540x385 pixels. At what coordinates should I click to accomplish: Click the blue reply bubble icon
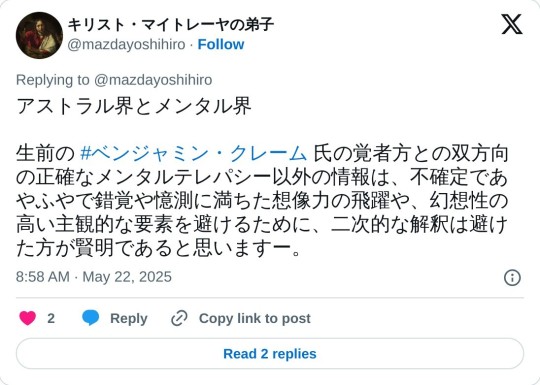tap(91, 318)
